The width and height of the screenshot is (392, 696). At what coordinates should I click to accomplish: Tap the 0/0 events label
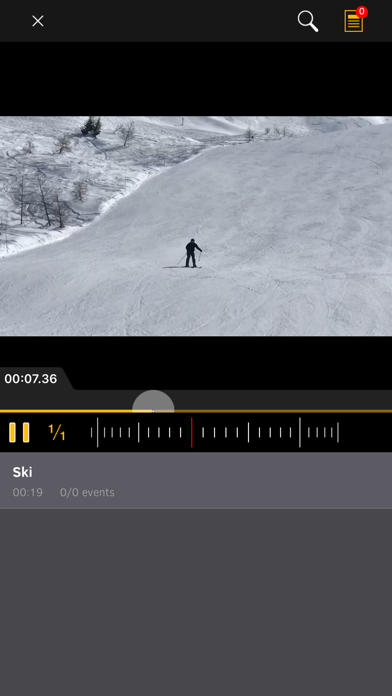tap(87, 492)
